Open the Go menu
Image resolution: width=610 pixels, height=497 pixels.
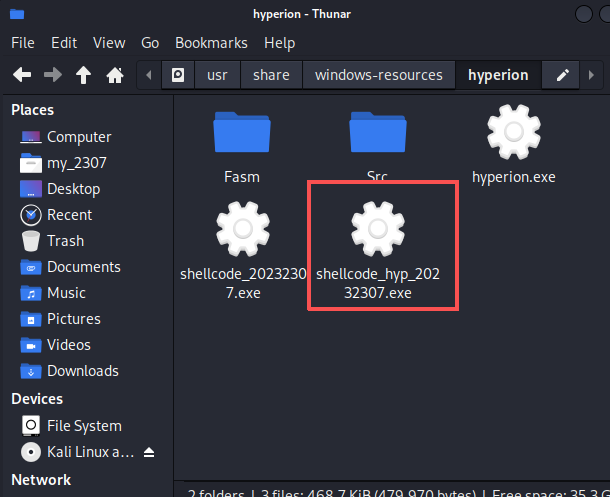click(x=150, y=43)
